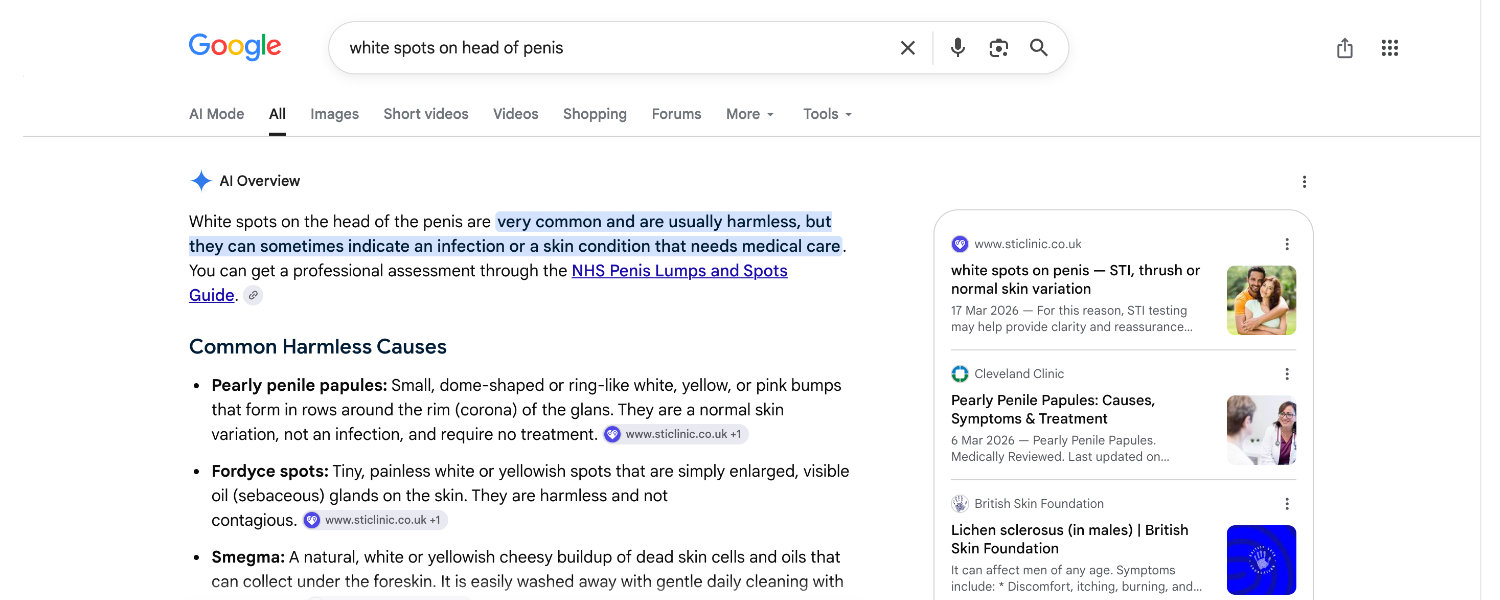Click sticlinic.co.uk favicon in source card
The height and width of the screenshot is (600, 1500).
[960, 244]
